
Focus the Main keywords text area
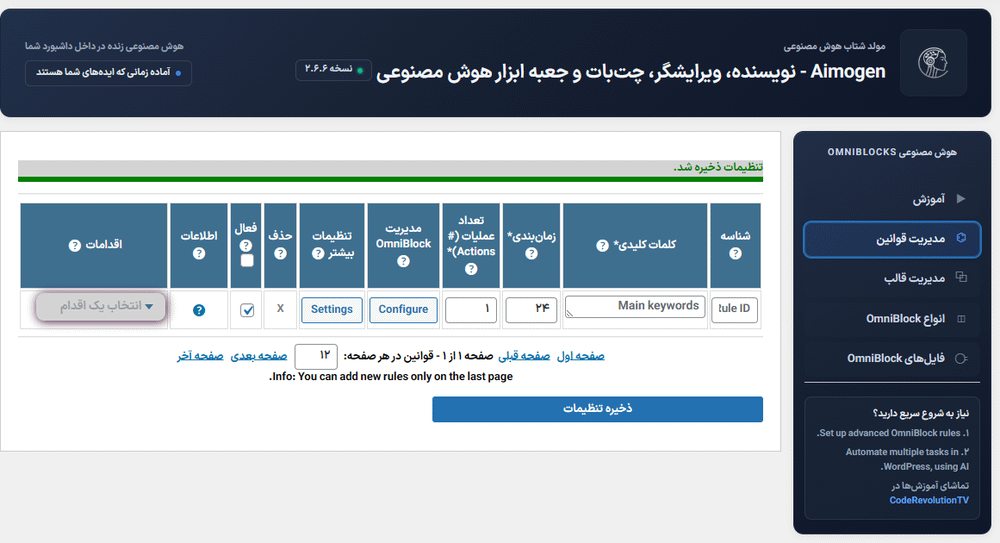(635, 306)
